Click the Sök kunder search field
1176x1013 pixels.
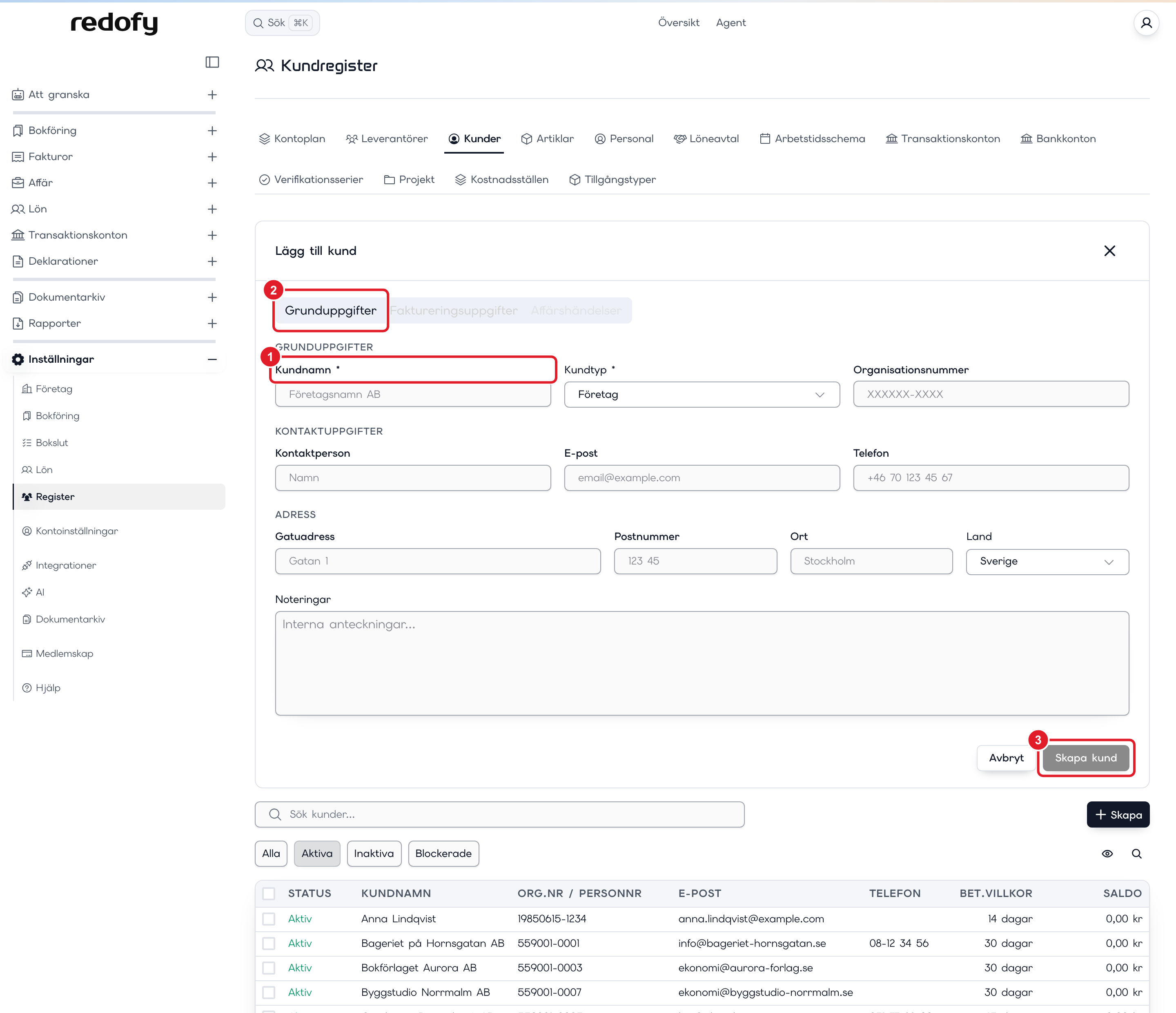[499, 815]
